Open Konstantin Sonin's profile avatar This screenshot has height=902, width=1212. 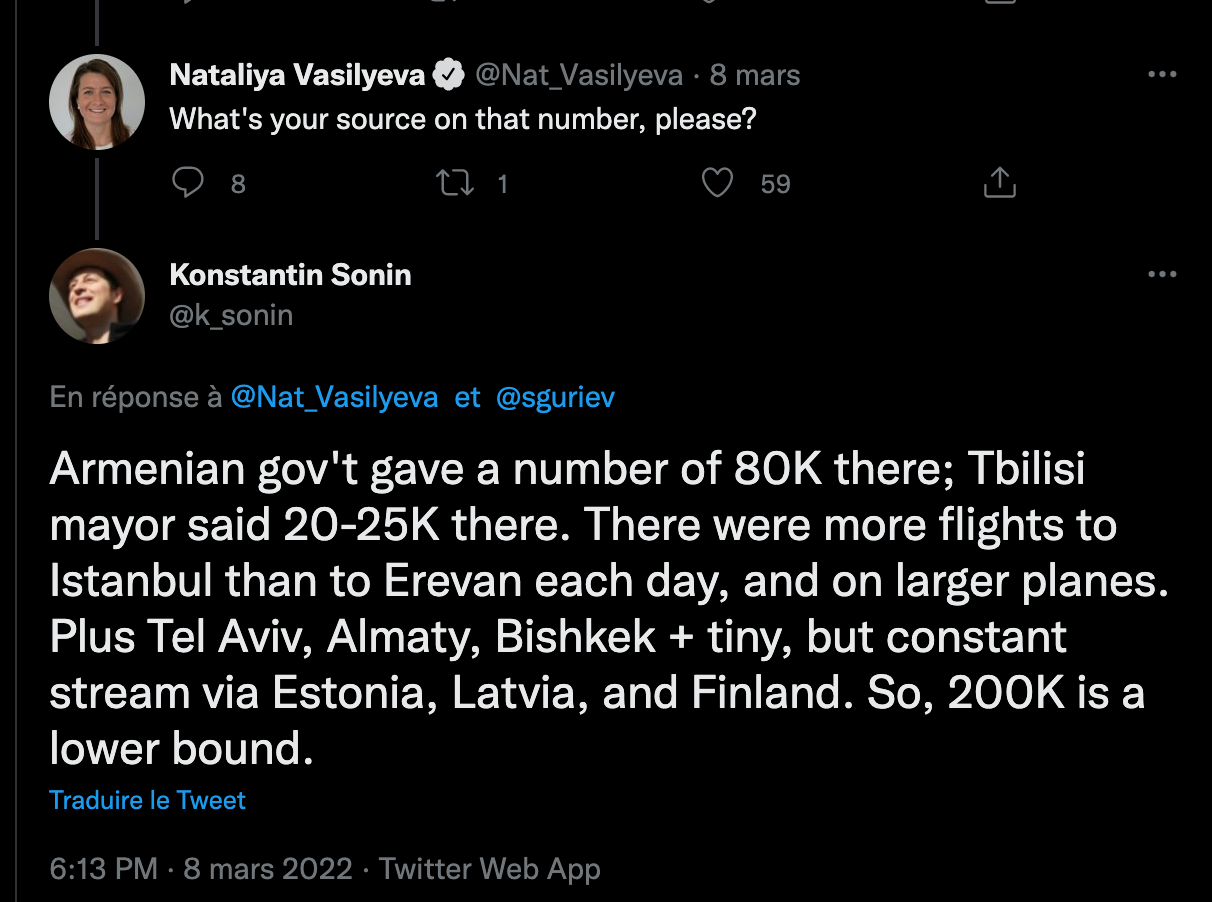tap(97, 296)
